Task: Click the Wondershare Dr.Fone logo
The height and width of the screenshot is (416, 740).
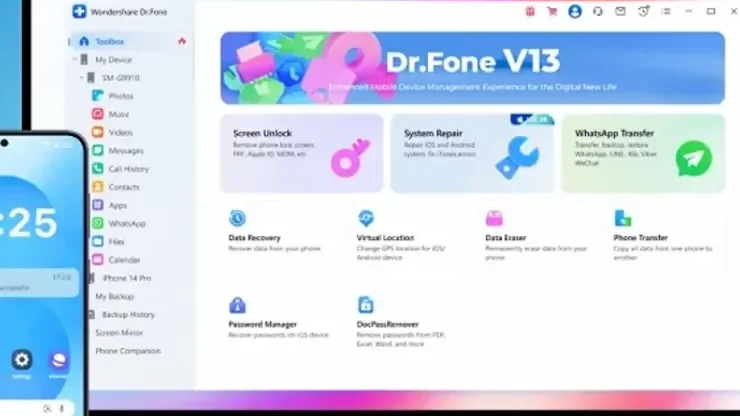Action: click(79, 12)
